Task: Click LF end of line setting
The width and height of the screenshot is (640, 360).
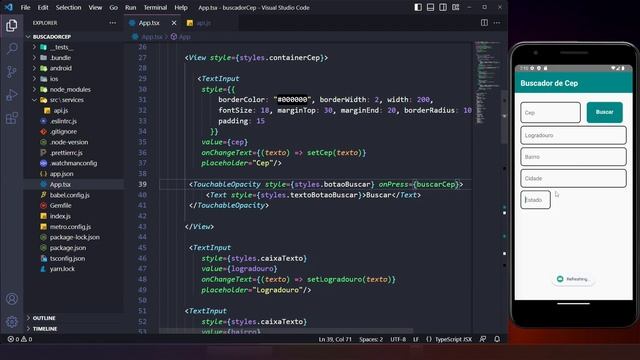Action: tap(416, 339)
